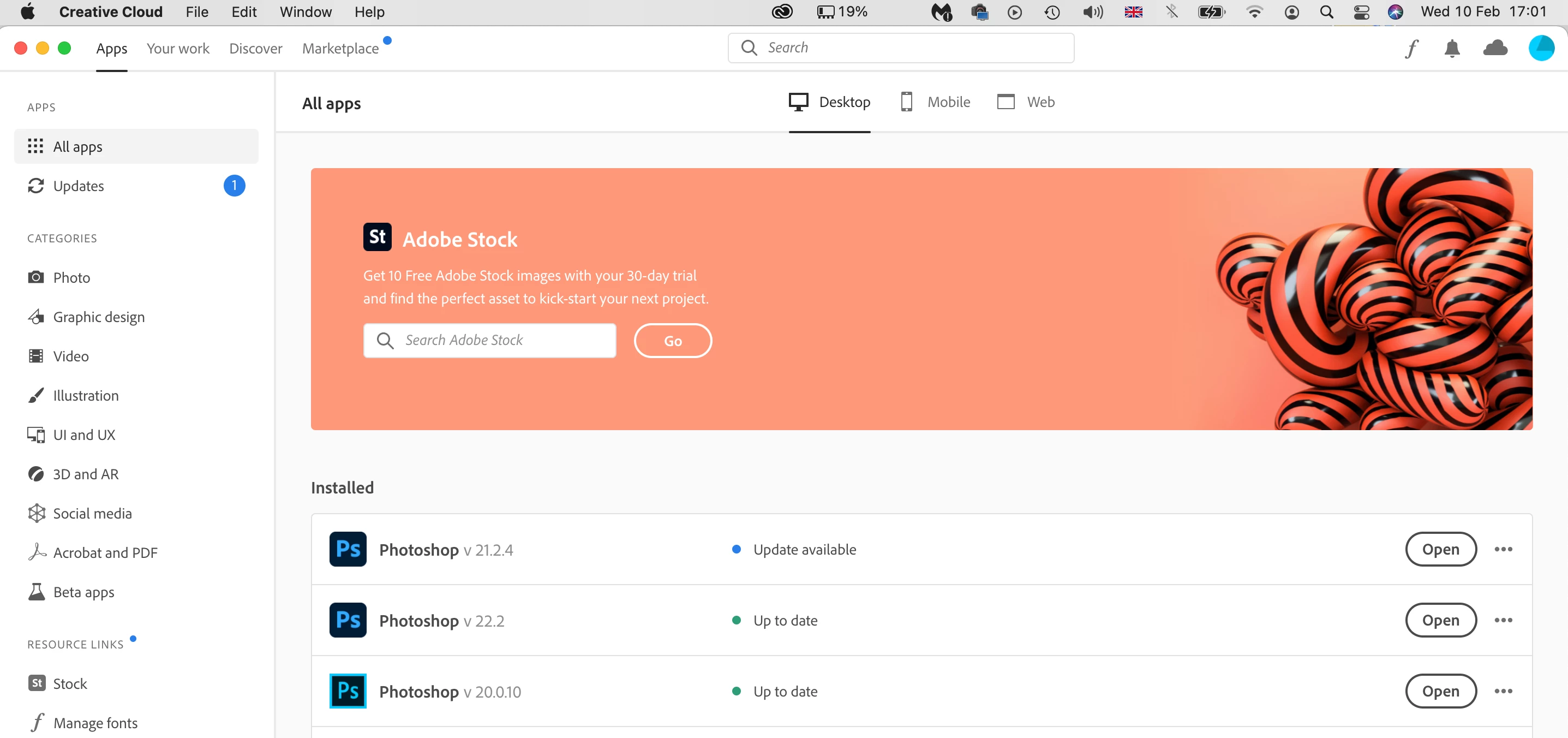
Task: Open Photoshop v 22.2 with Open button
Action: 1440,621
